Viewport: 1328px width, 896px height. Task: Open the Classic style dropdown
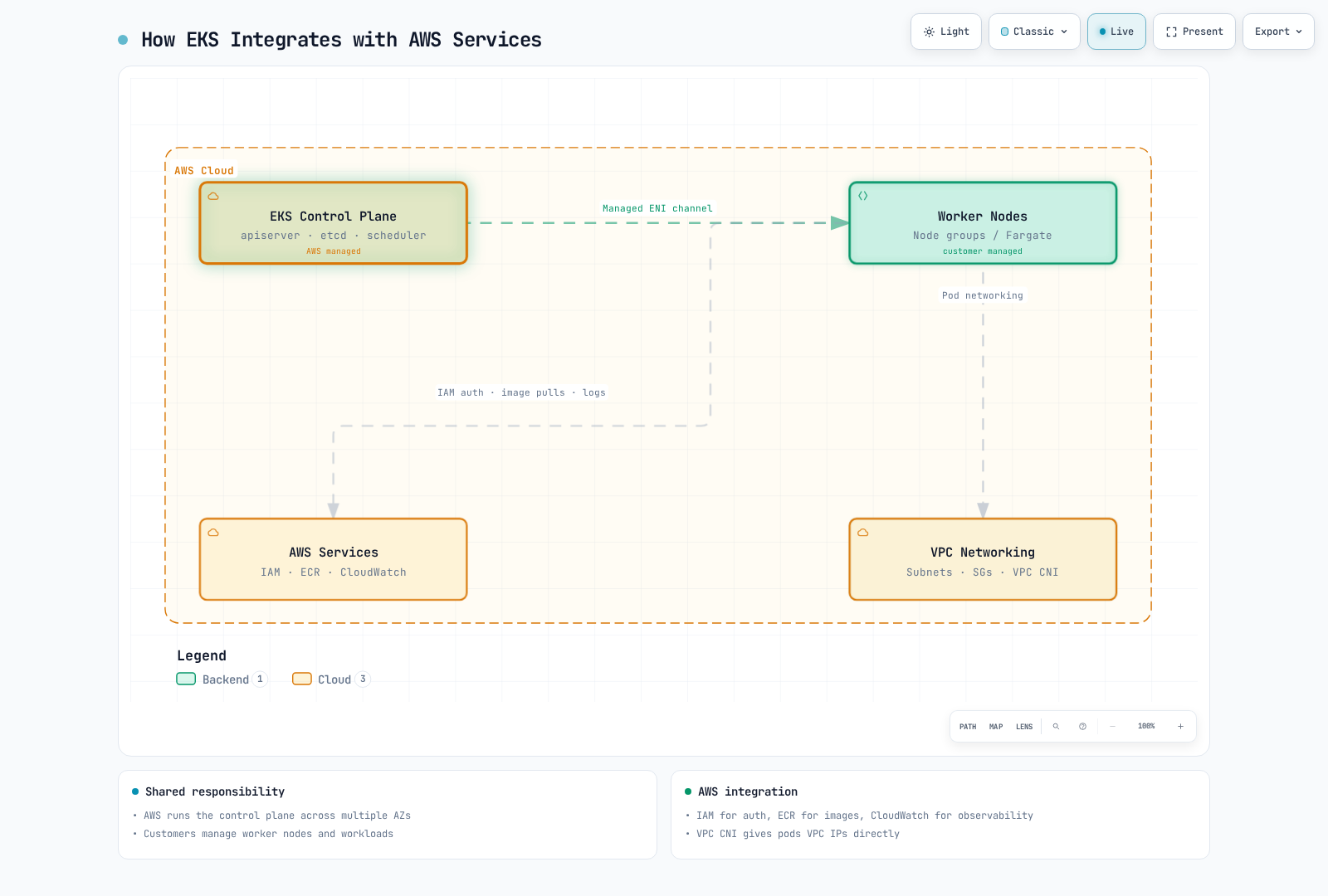pos(1034,32)
